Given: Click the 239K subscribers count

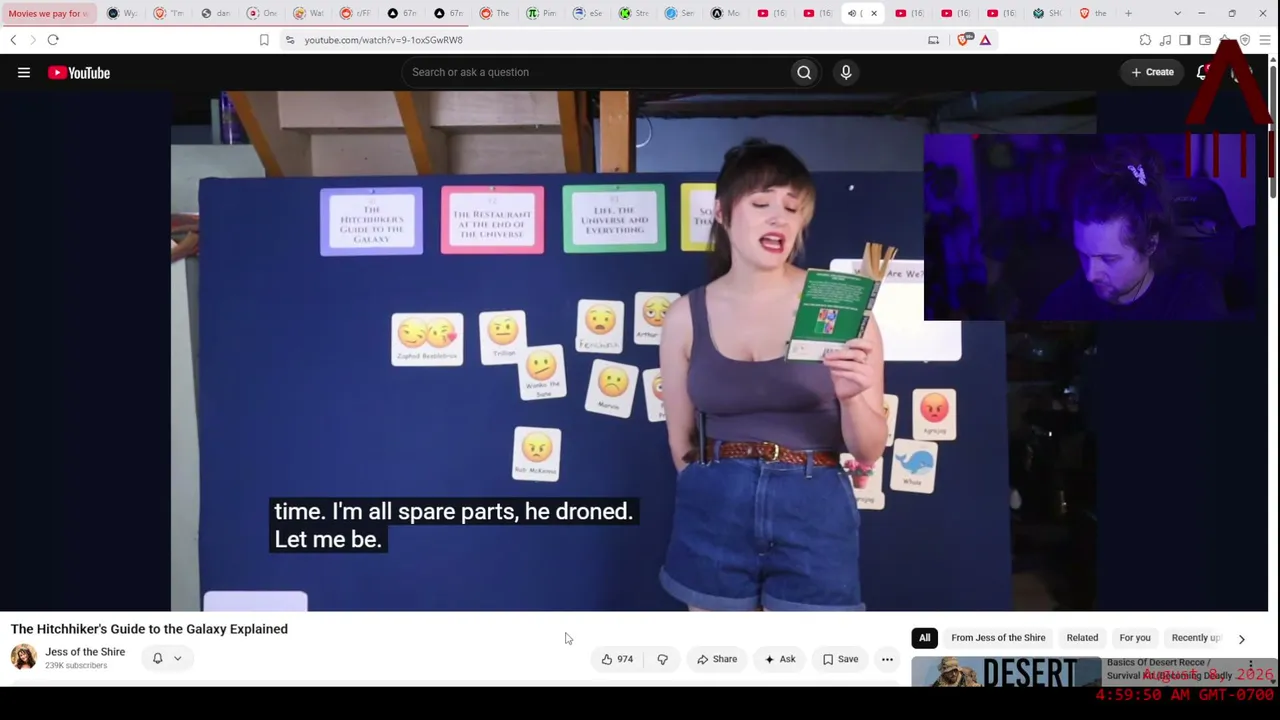Looking at the screenshot, I should [76, 666].
